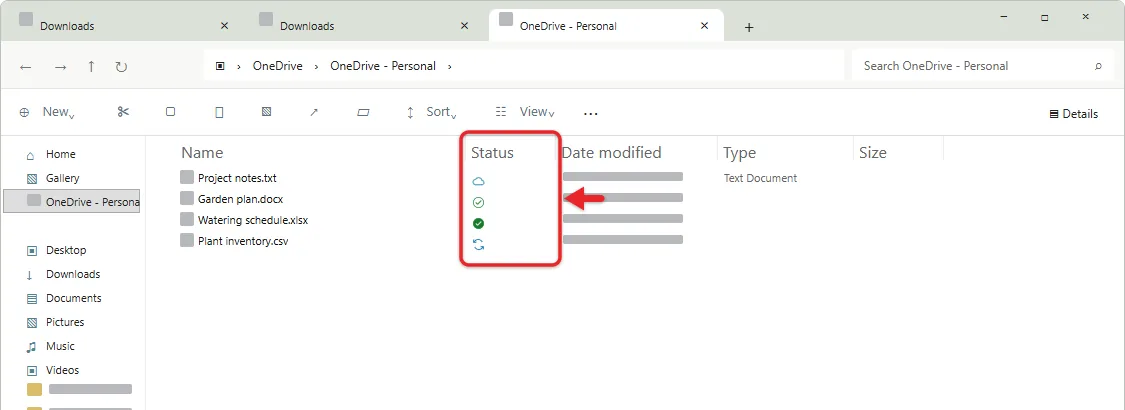The height and width of the screenshot is (410, 1125).
Task: Open the Sort dropdown menu
Action: [432, 112]
